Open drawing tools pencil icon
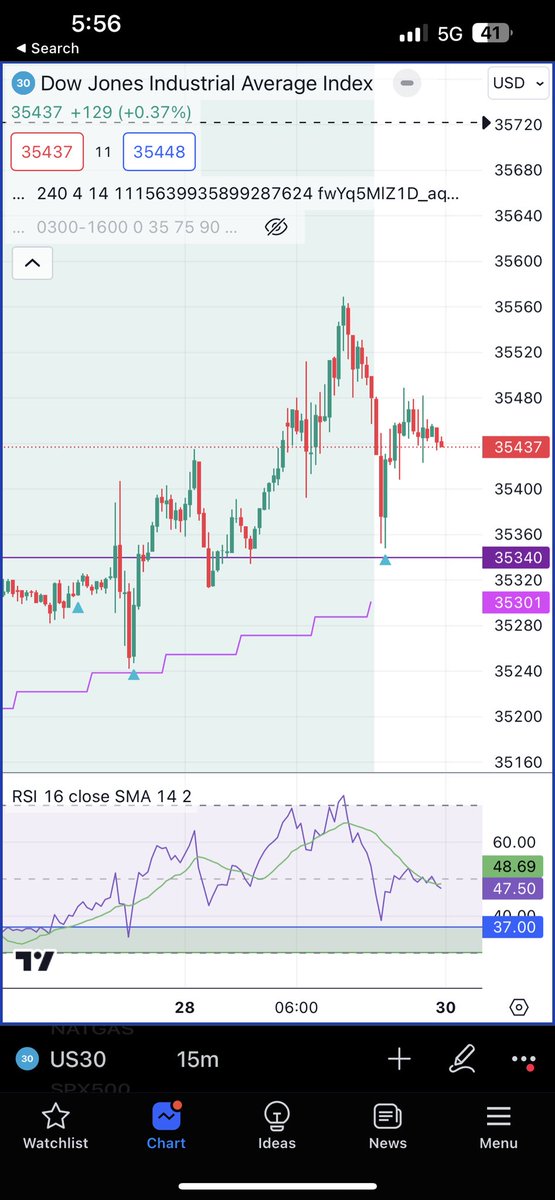This screenshot has height=1200, width=555. click(462, 1060)
